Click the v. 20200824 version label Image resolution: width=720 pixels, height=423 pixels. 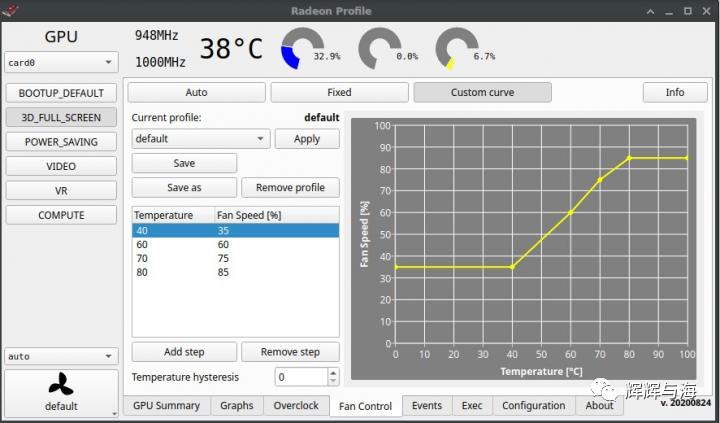[686, 403]
